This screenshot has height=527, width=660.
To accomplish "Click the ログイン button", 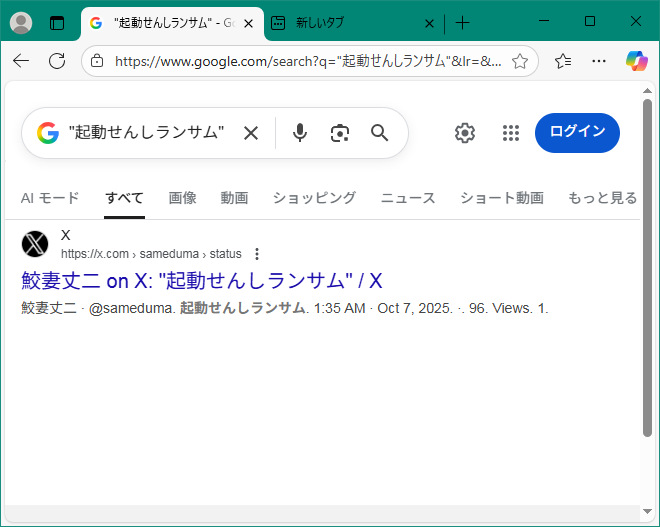I will point(577,133).
